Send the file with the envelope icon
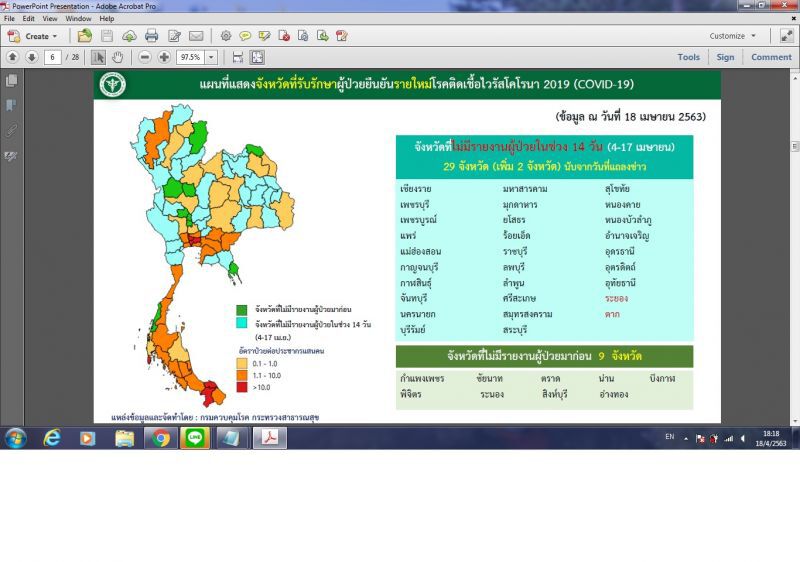This screenshot has width=800, height=562. click(x=196, y=36)
